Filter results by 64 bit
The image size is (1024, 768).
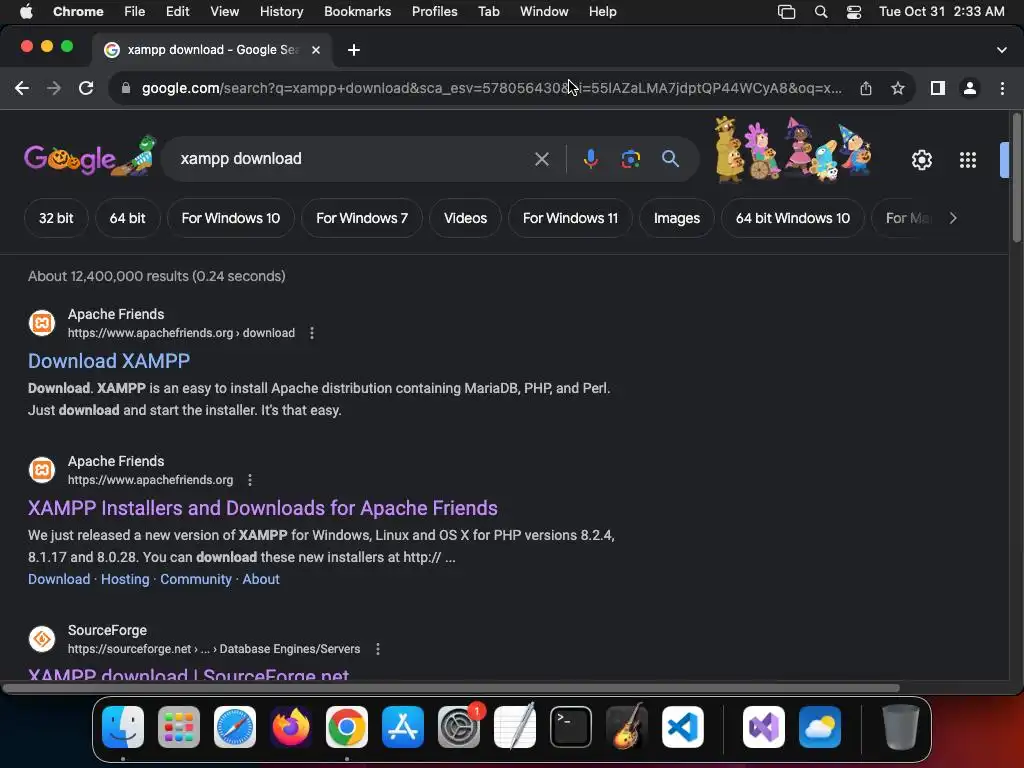[127, 218]
